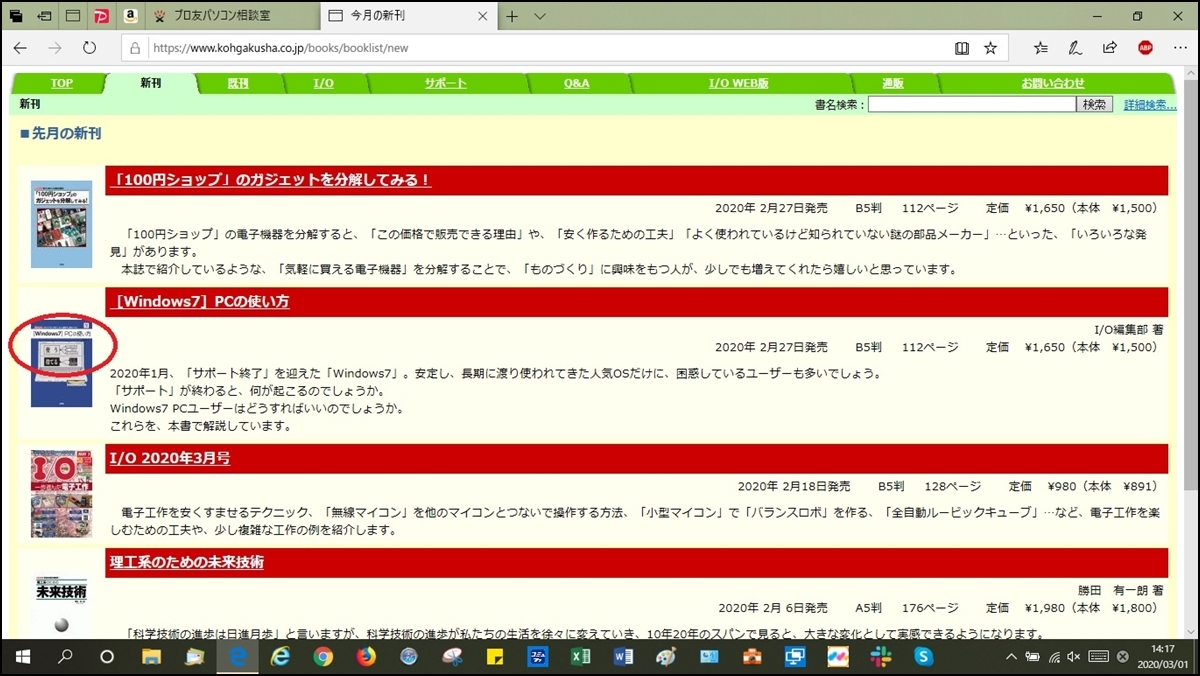1200x676 pixels.
Task: Click the set tabs aside icon
Action: coord(46,16)
